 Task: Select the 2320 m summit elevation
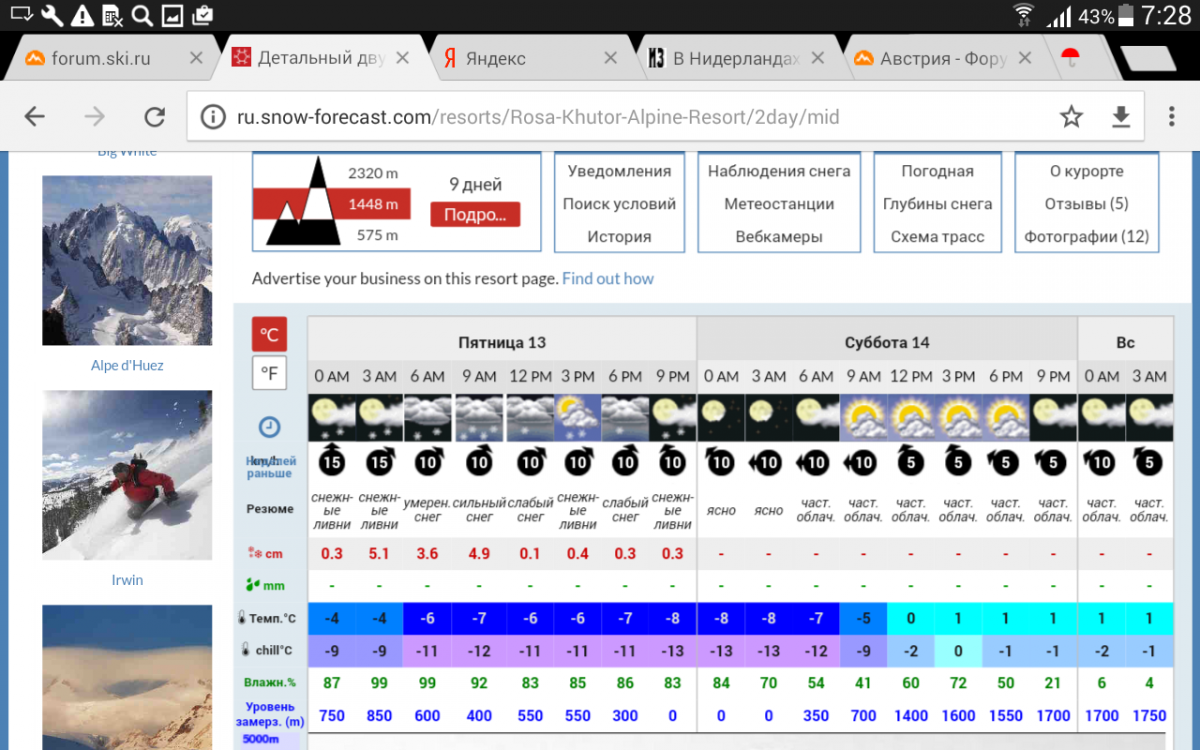click(x=372, y=173)
